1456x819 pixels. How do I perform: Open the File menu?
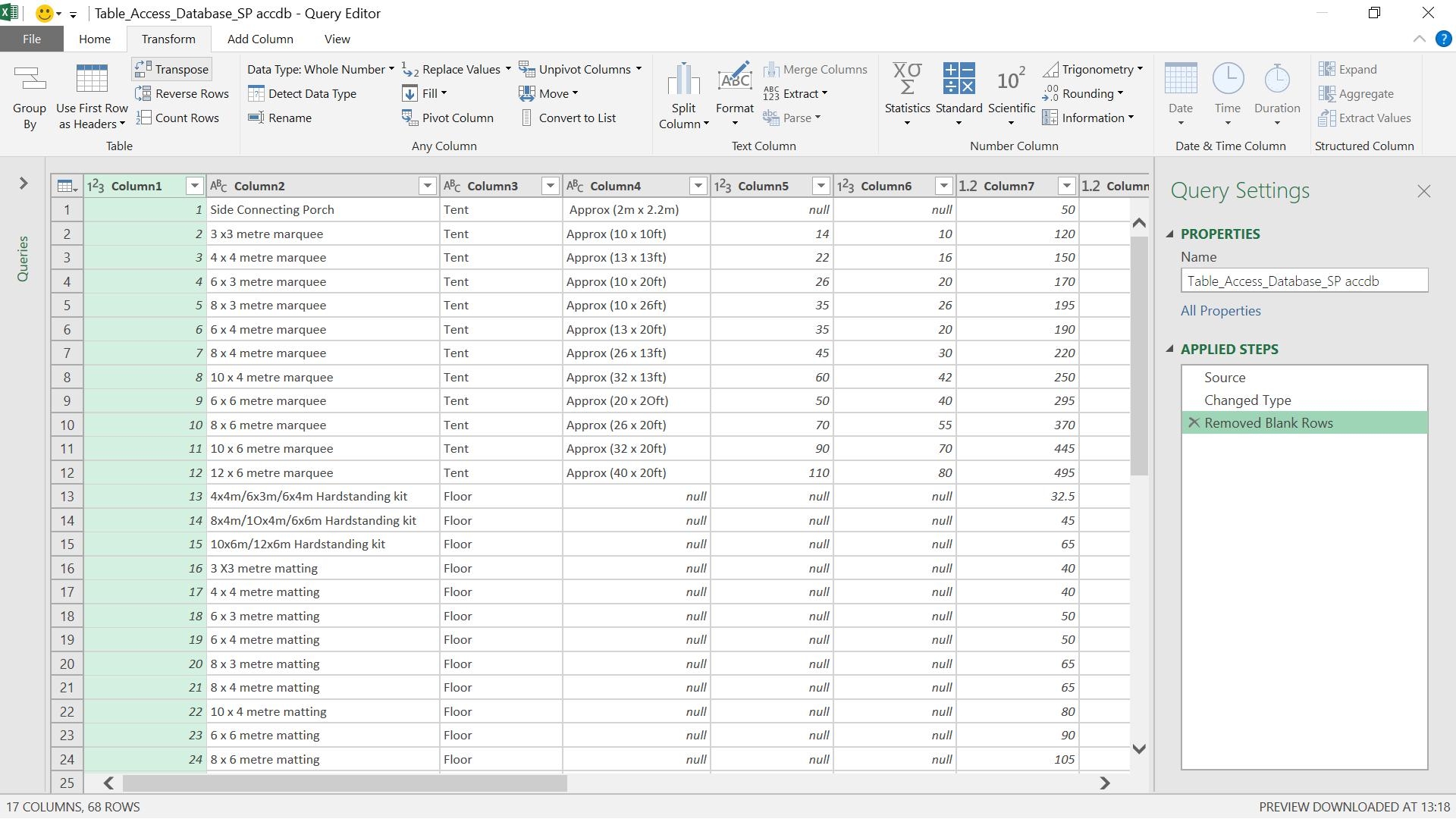[31, 39]
